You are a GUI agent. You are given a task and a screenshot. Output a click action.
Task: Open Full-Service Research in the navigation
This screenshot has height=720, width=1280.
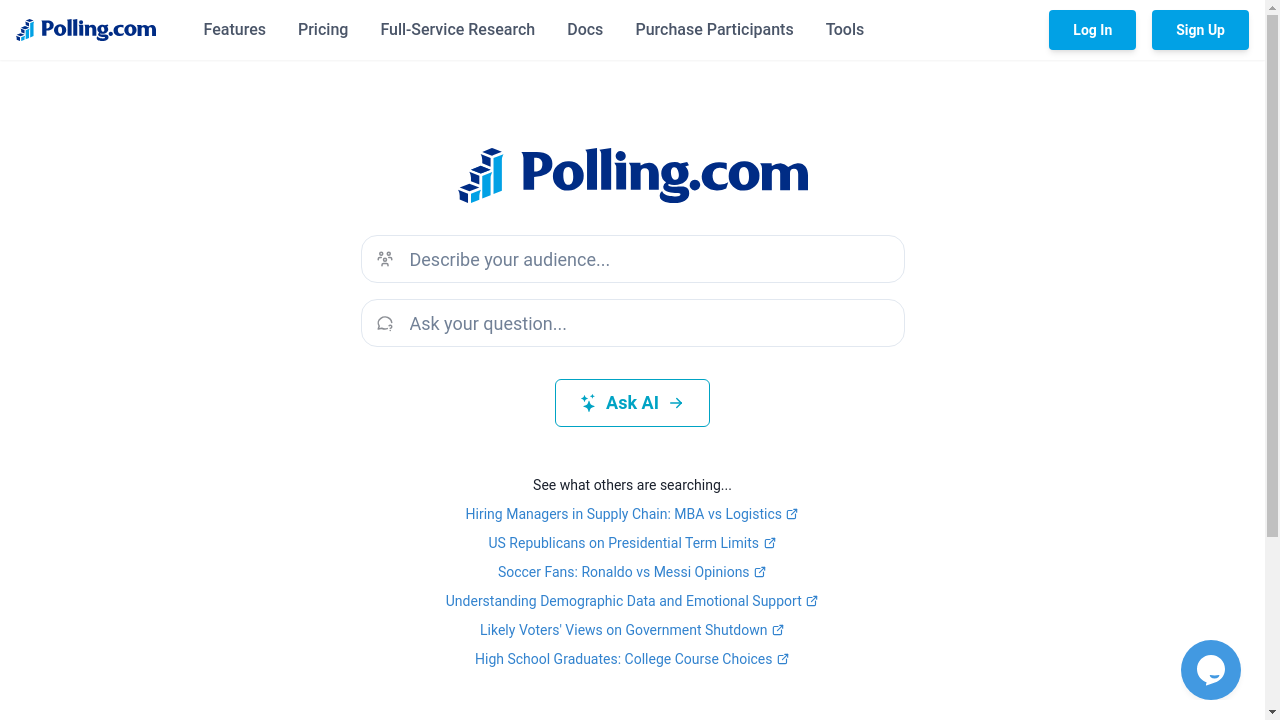coord(457,30)
